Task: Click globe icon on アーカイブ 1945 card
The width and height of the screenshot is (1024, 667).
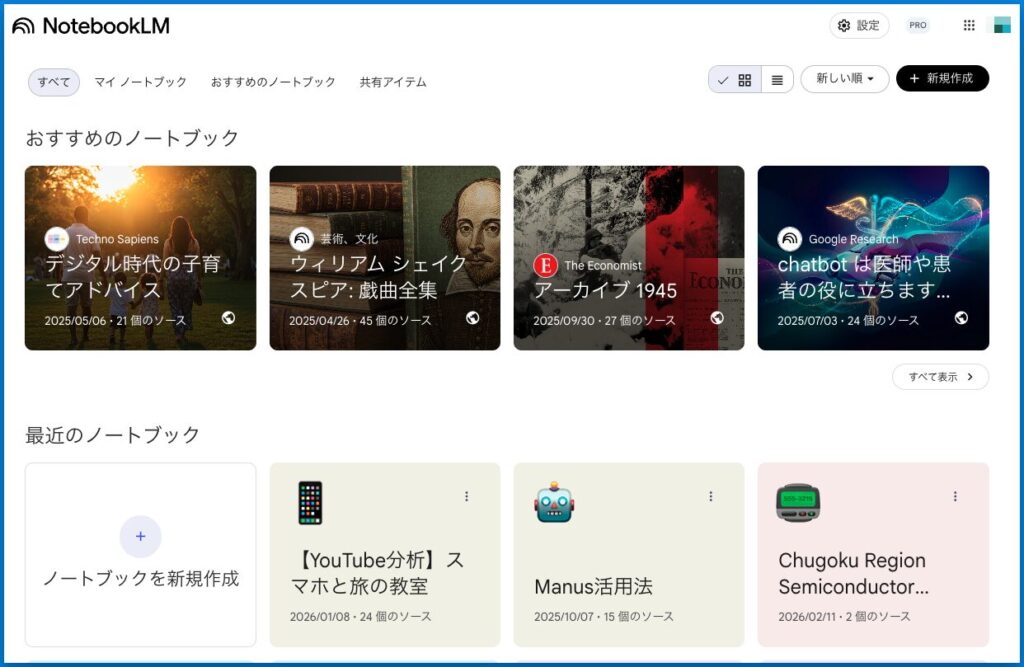Action: pos(716,318)
